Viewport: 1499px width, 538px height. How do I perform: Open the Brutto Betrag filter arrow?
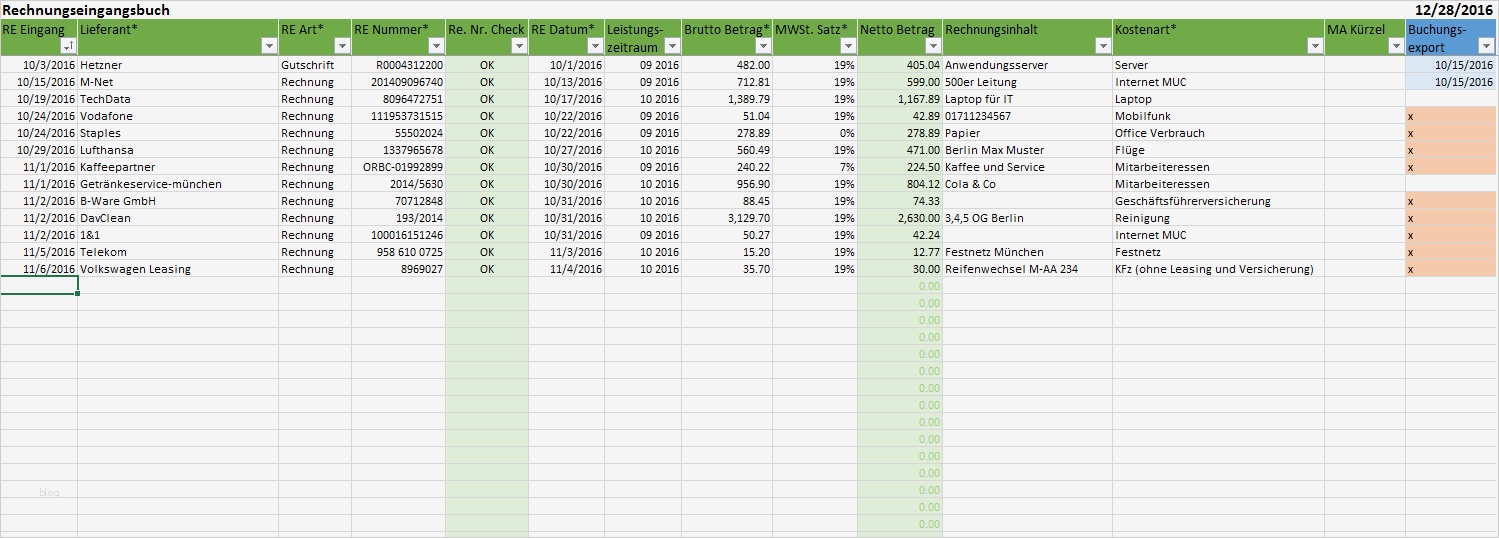click(763, 46)
